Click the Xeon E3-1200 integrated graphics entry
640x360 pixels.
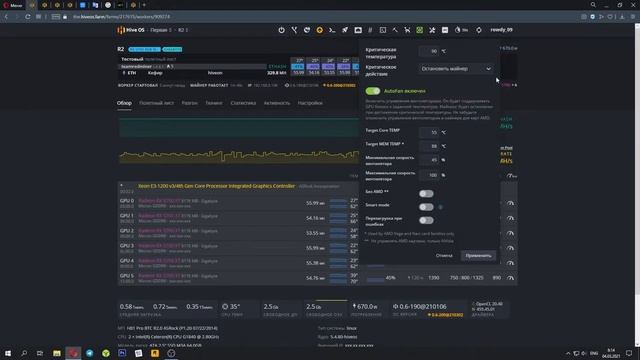[x=216, y=186]
